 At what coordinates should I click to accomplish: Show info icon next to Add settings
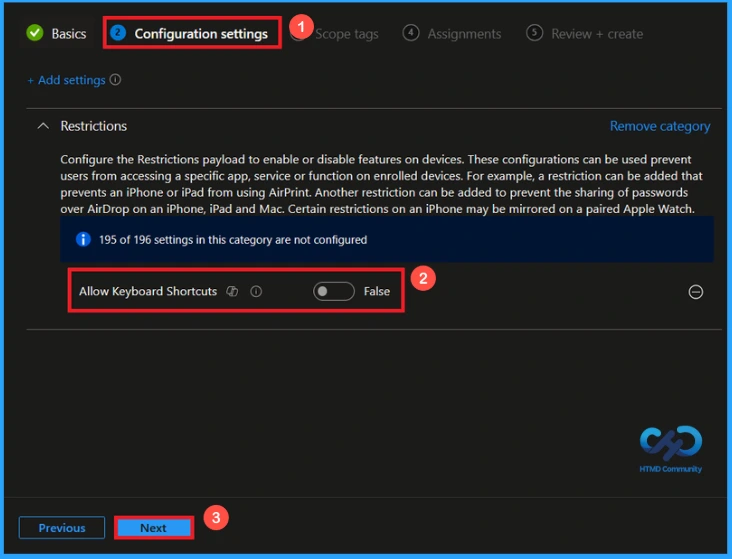click(x=115, y=80)
